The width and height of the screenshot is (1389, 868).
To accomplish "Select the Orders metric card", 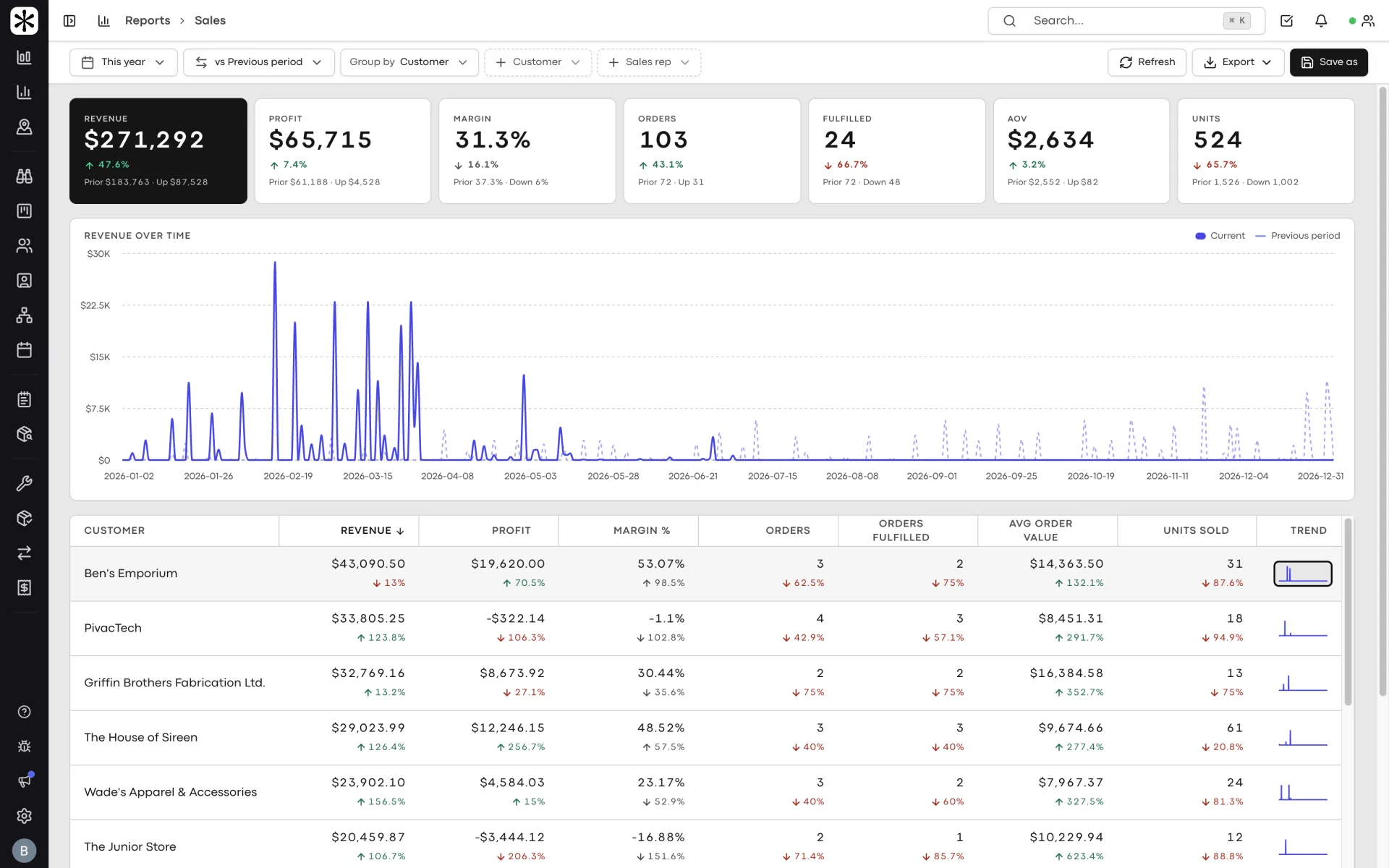I will [712, 151].
